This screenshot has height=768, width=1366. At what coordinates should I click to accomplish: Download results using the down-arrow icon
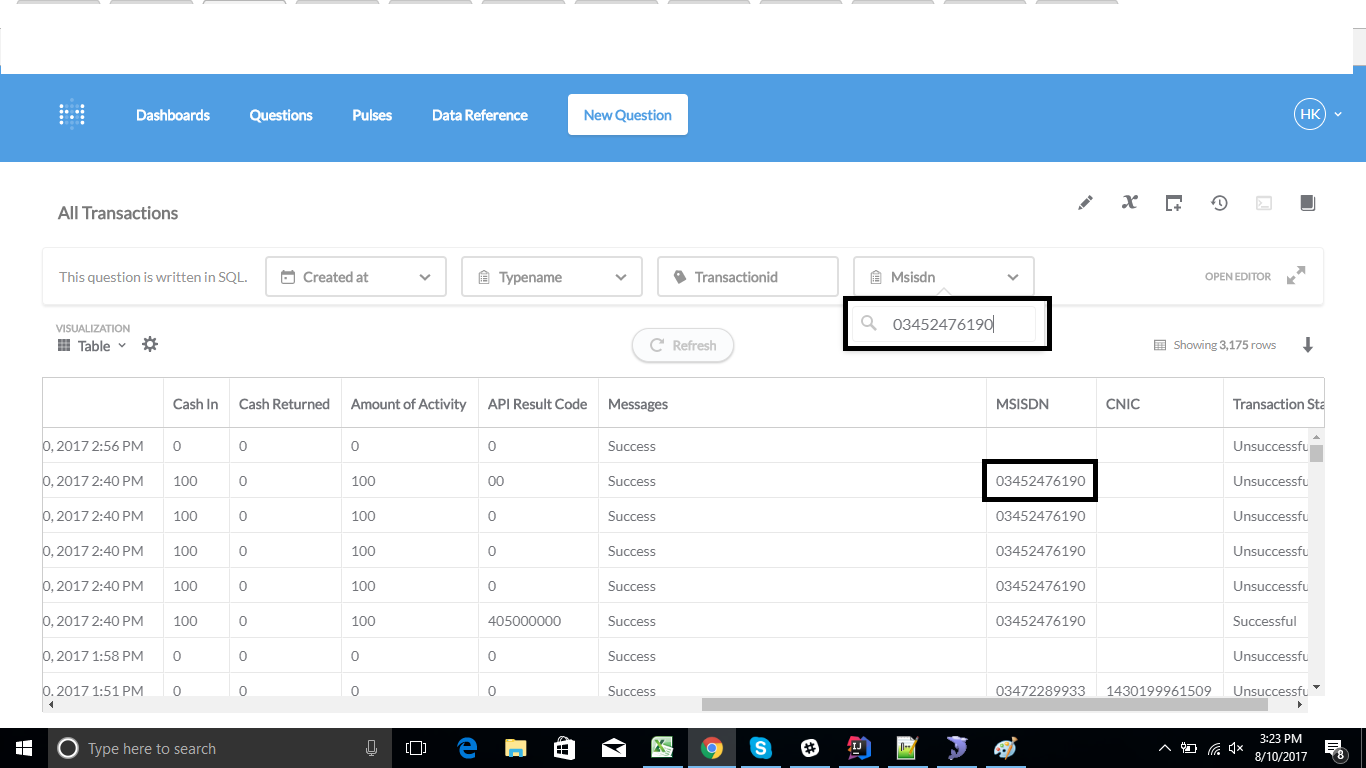[1308, 344]
